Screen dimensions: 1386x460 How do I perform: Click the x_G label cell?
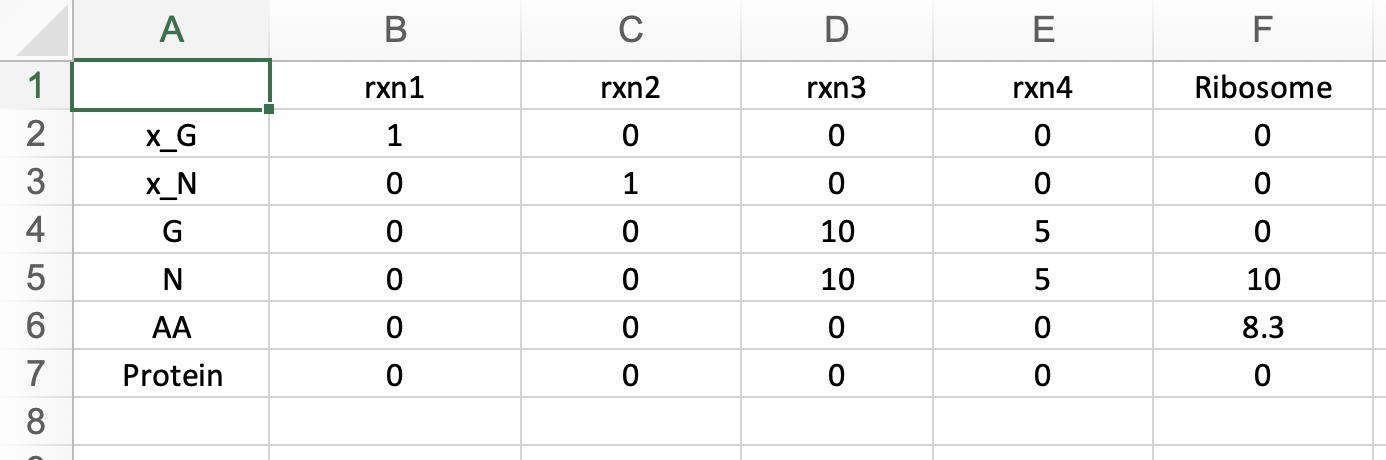172,135
